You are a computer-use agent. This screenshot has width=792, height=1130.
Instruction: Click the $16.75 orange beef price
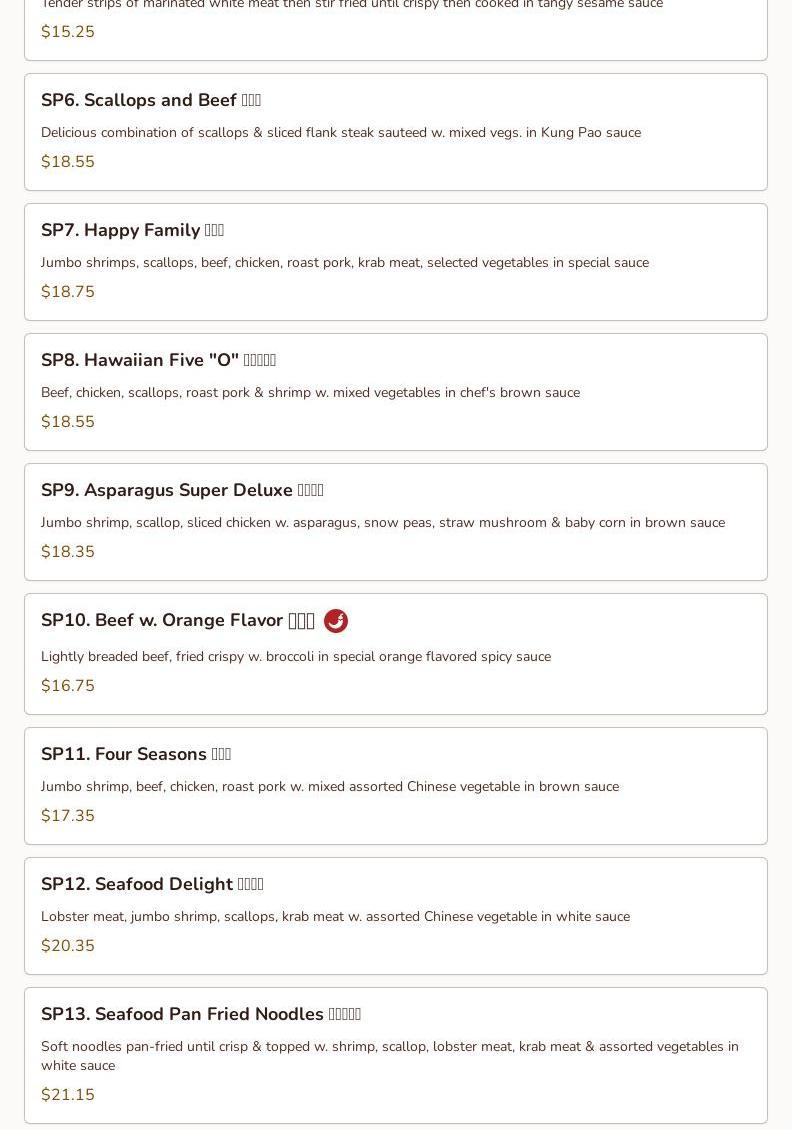click(x=68, y=686)
